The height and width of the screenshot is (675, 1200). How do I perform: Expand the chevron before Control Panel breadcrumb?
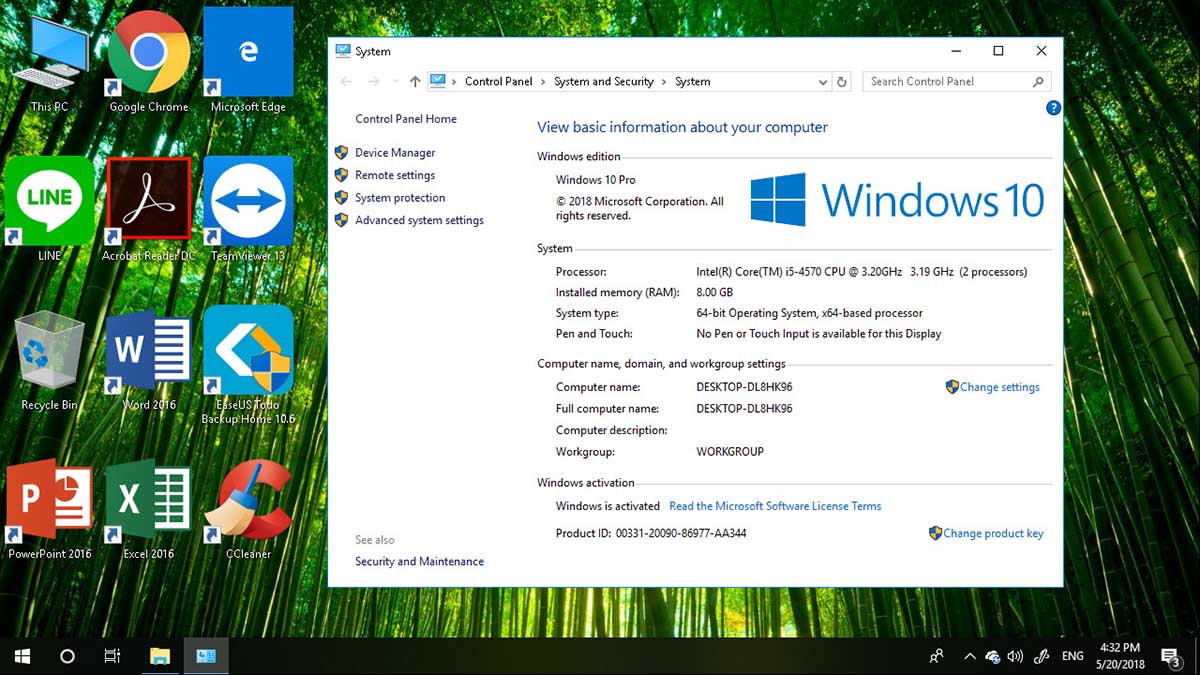(x=454, y=82)
